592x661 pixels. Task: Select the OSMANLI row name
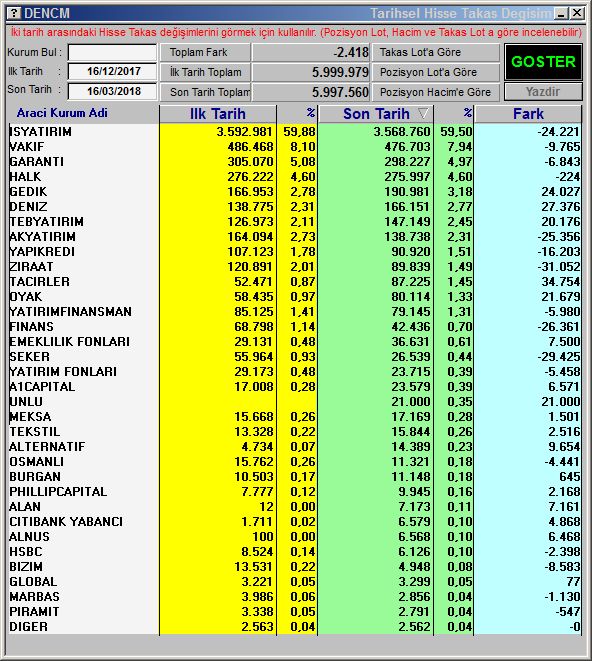point(37,462)
